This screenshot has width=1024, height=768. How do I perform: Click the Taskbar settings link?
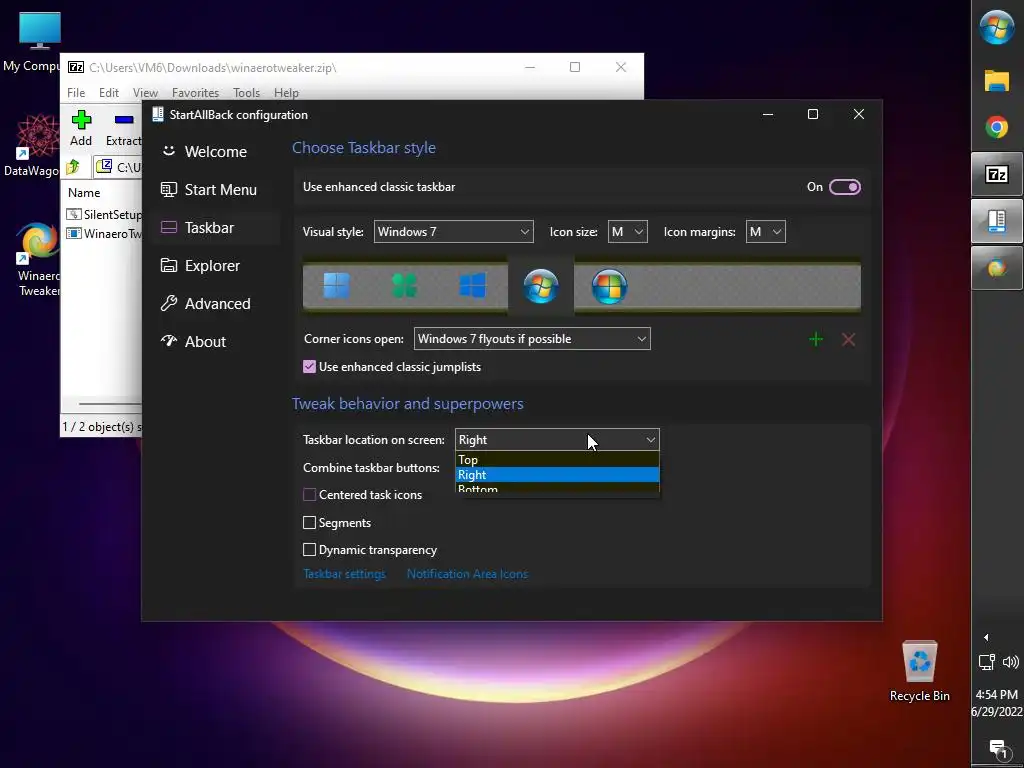pos(344,573)
